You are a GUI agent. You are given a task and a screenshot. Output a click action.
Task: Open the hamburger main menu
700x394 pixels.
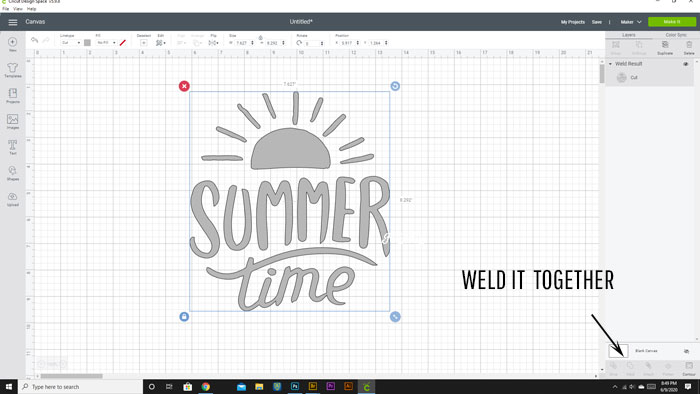(x=12, y=22)
